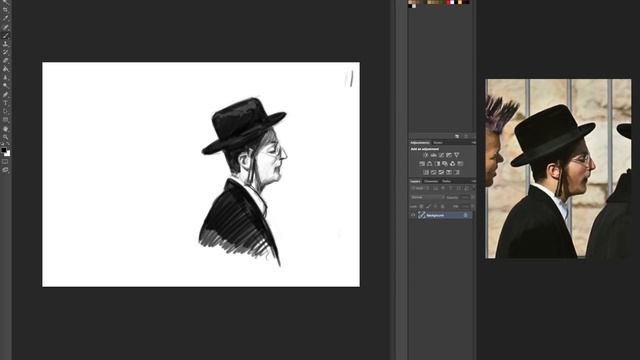The width and height of the screenshot is (640, 360).
Task: Switch to the Adjustments tab
Action: pyautogui.click(x=420, y=143)
